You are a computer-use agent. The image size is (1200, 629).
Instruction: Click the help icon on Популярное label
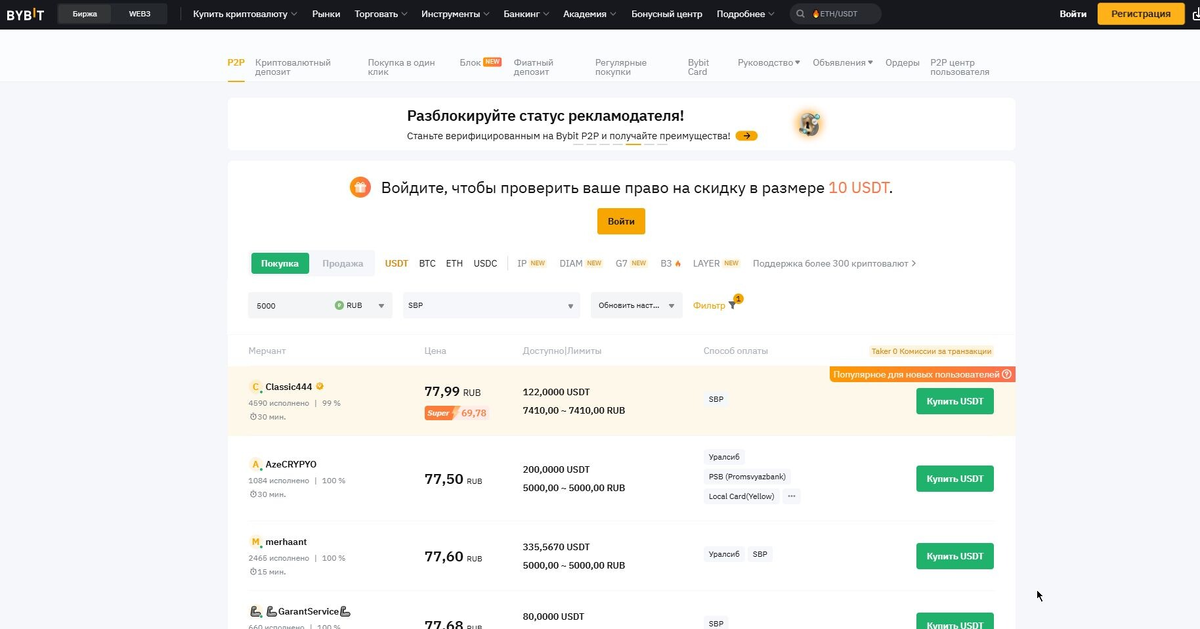point(1007,374)
